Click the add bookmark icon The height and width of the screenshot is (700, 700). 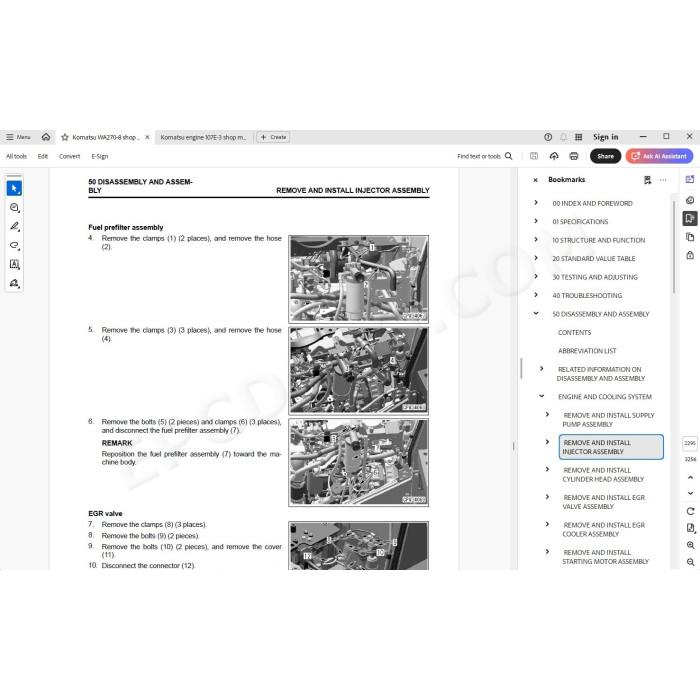(x=647, y=180)
